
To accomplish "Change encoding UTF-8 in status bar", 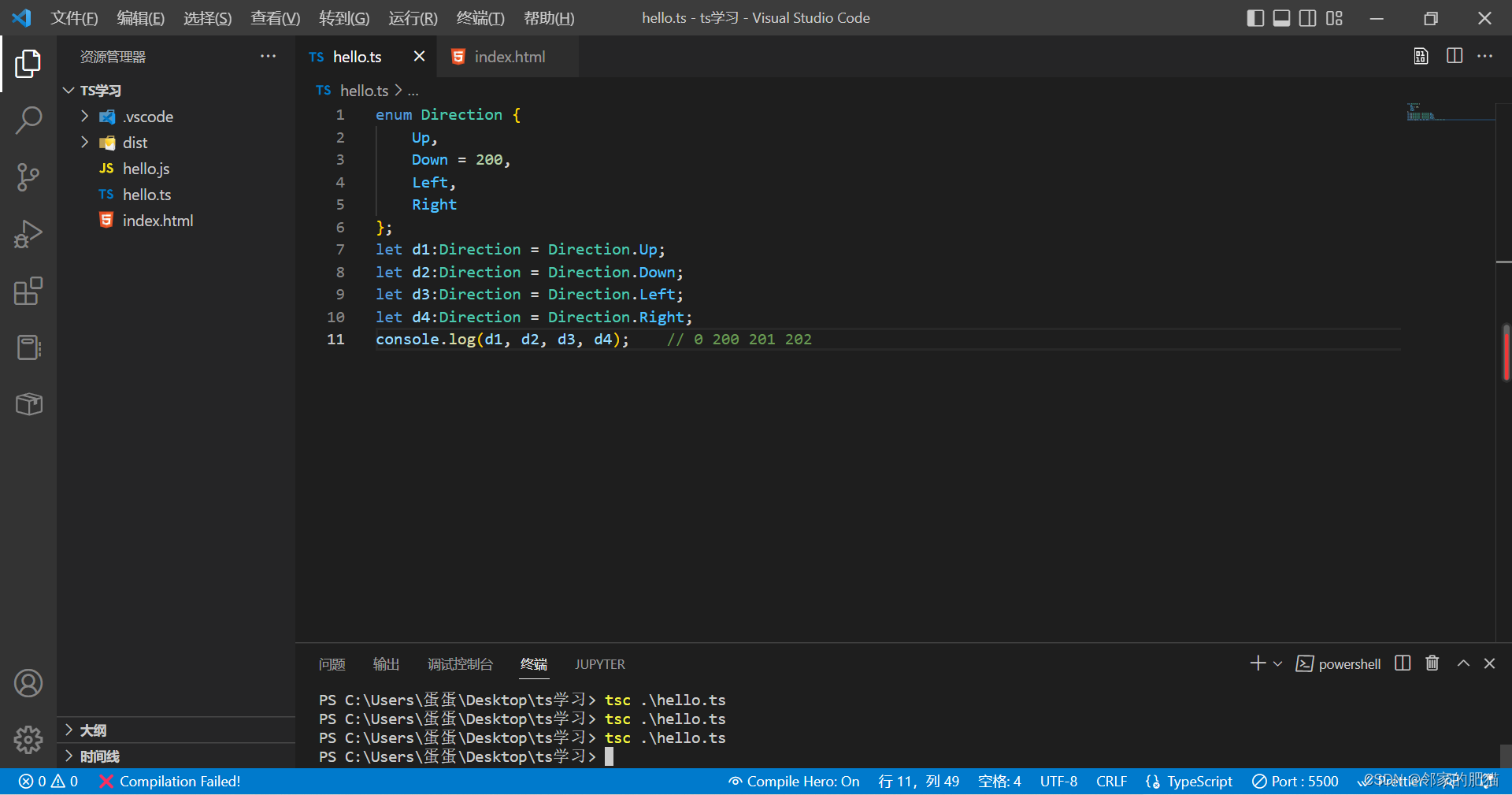I will (x=1058, y=782).
